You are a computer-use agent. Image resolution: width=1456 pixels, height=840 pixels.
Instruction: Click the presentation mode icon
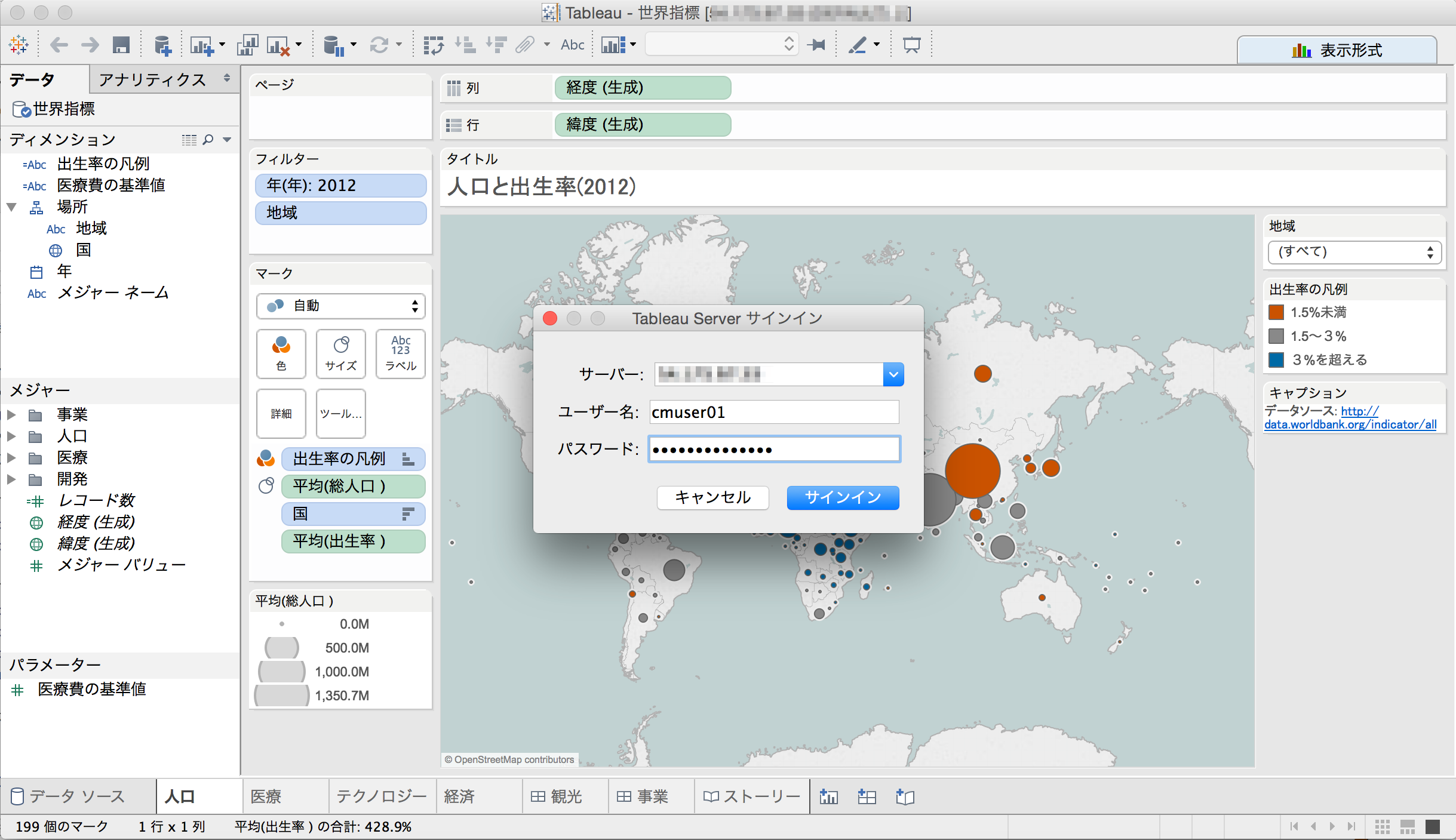tap(911, 45)
